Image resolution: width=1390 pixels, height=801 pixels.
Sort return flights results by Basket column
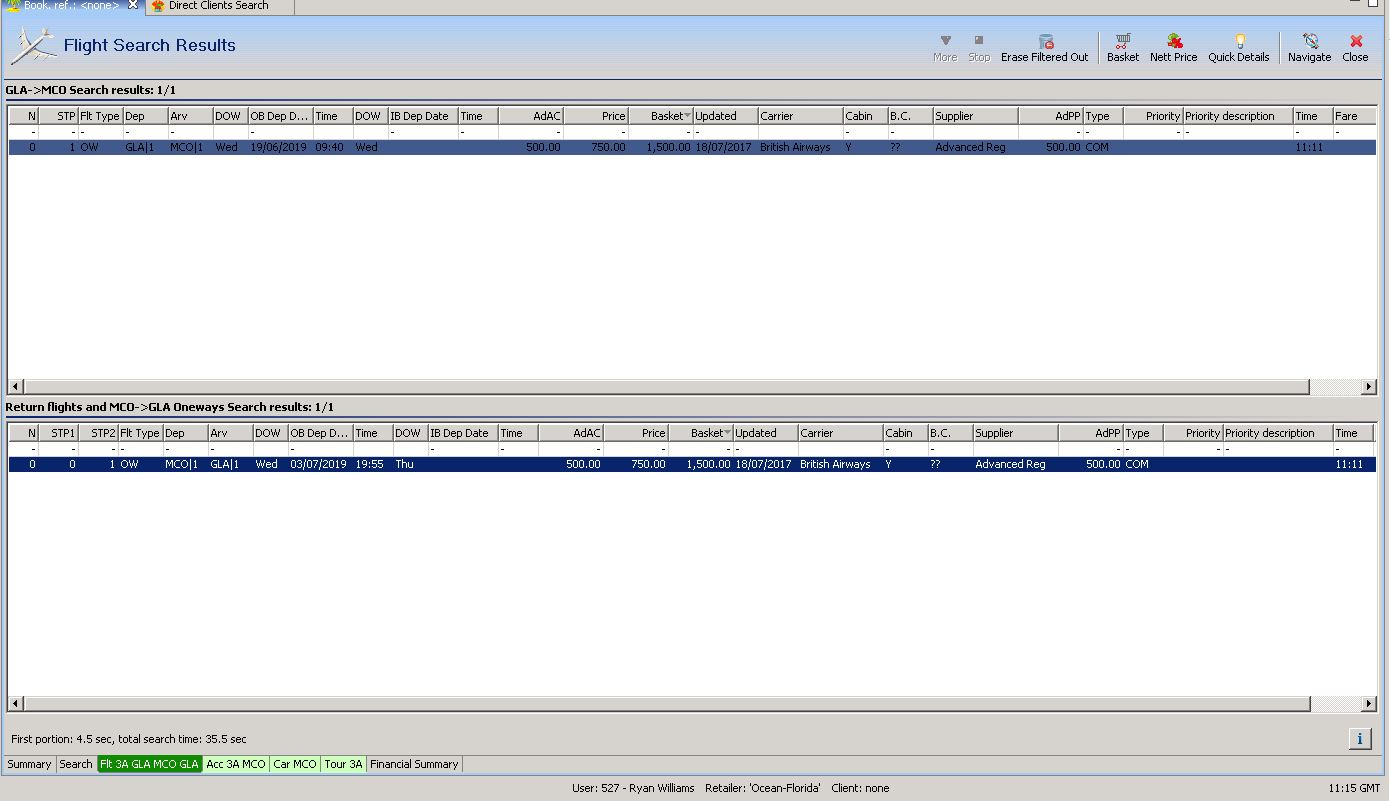tap(701, 433)
